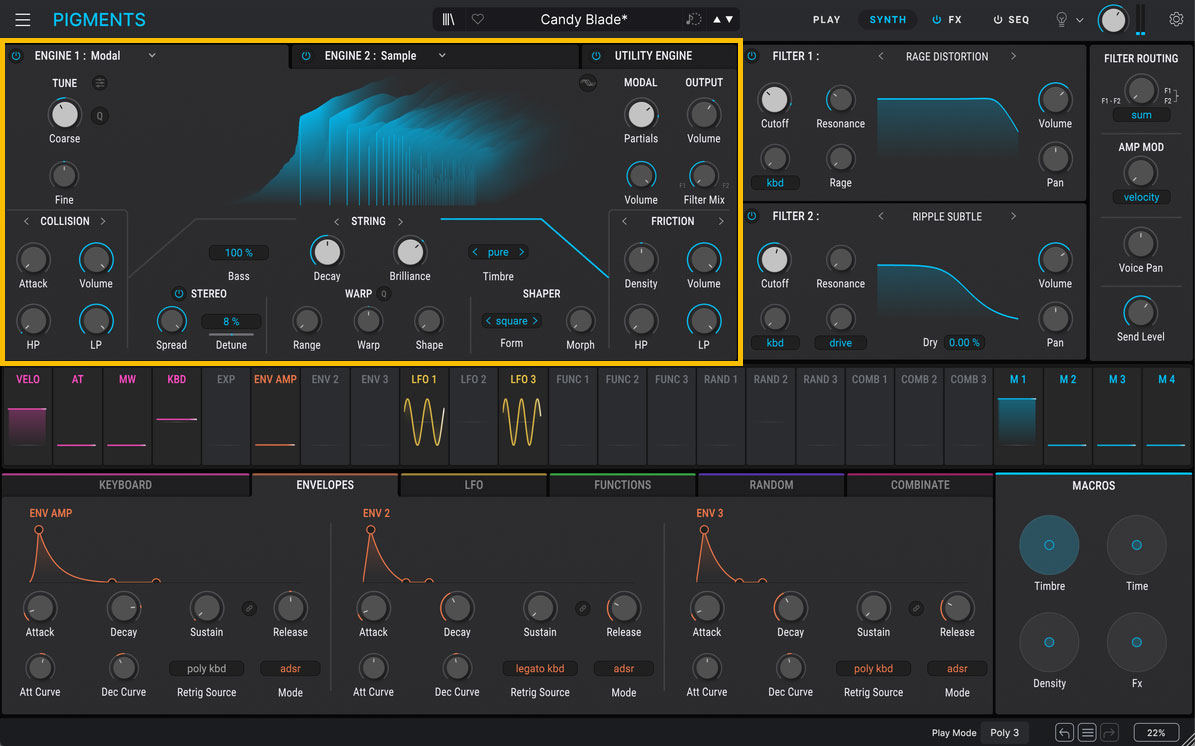Select the next preset down arrow

(729, 19)
